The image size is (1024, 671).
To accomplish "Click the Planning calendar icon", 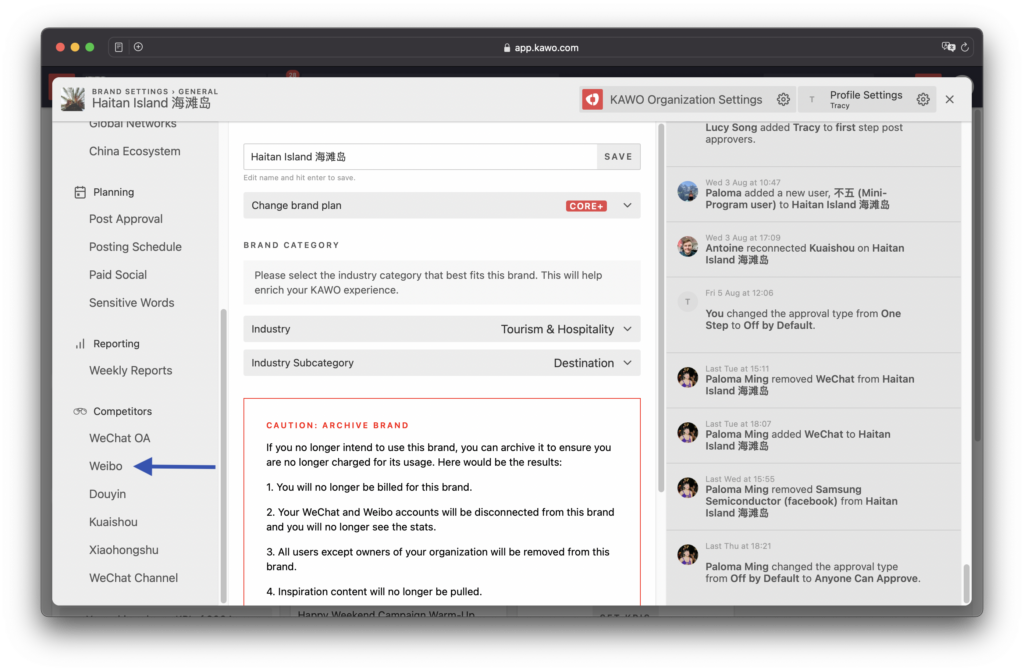I will 80,192.
